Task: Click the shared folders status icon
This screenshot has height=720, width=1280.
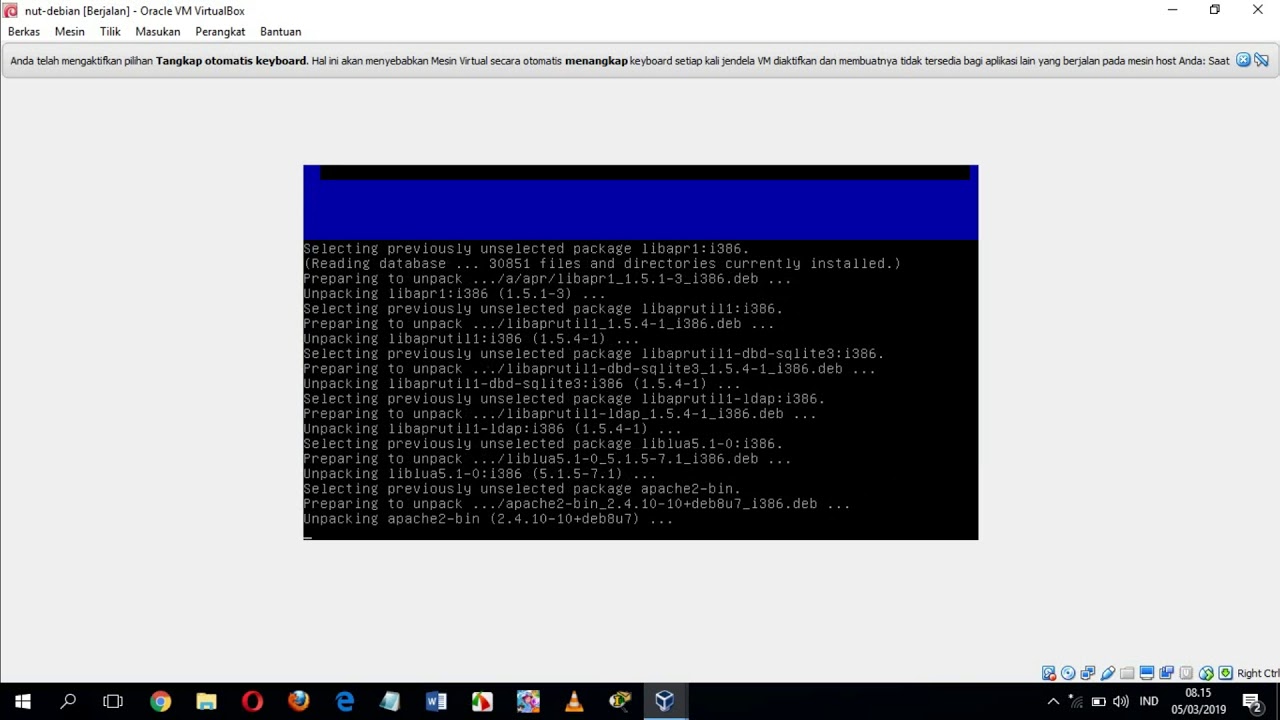Action: coord(1127,673)
